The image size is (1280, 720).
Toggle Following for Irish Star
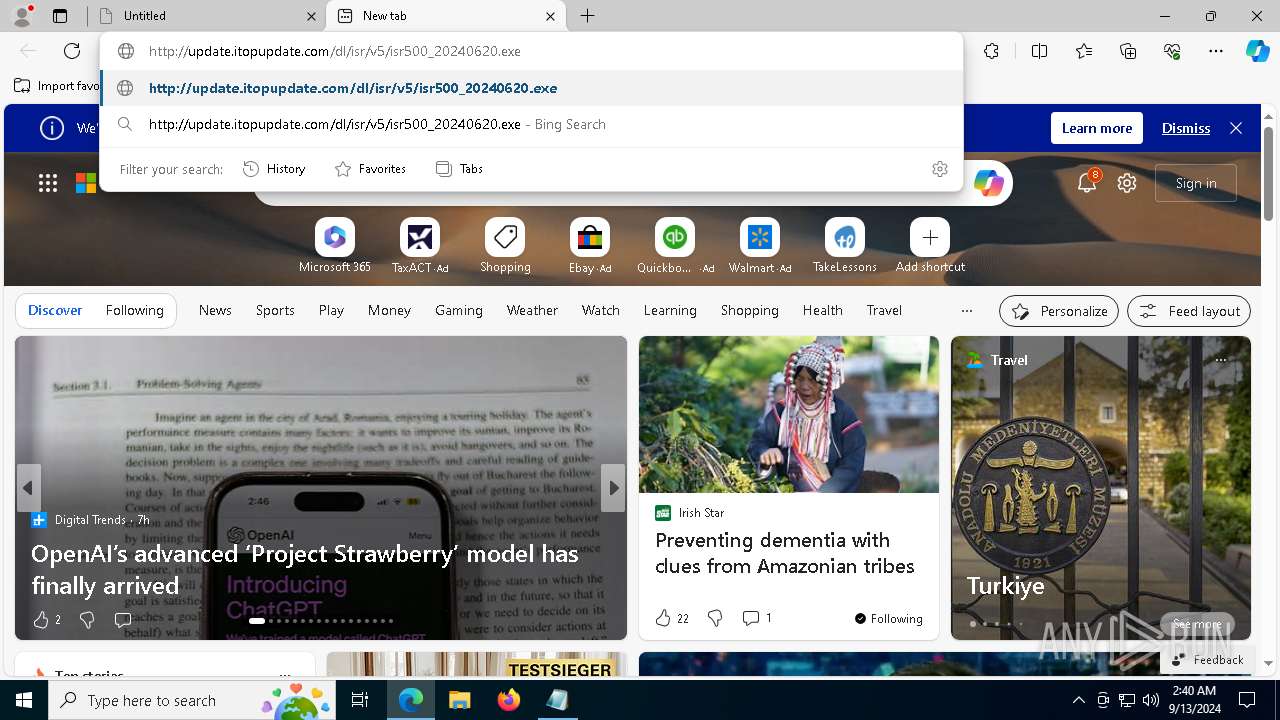click(x=888, y=618)
